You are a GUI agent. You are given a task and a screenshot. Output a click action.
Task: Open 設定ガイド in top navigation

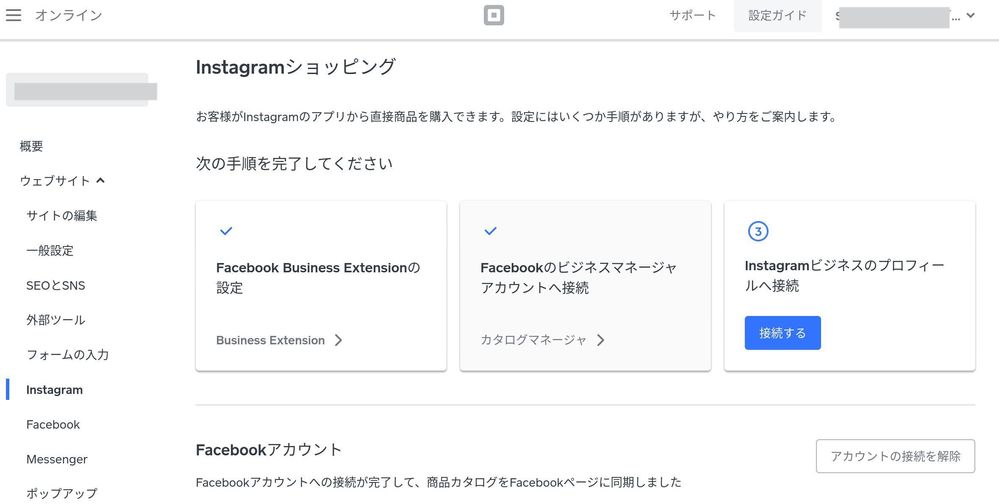pyautogui.click(x=777, y=16)
